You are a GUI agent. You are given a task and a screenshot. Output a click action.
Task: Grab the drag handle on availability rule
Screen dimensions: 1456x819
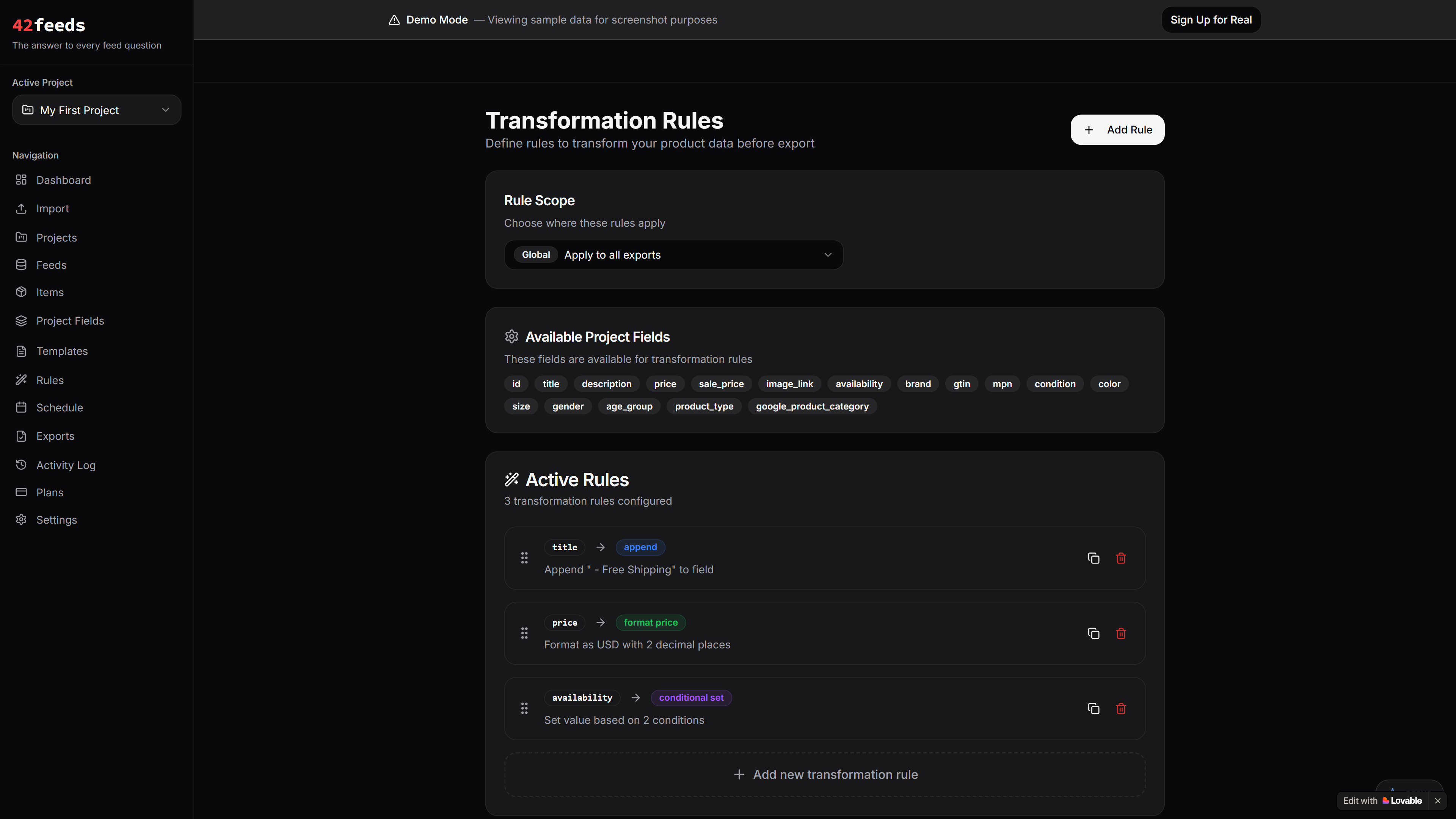[524, 708]
